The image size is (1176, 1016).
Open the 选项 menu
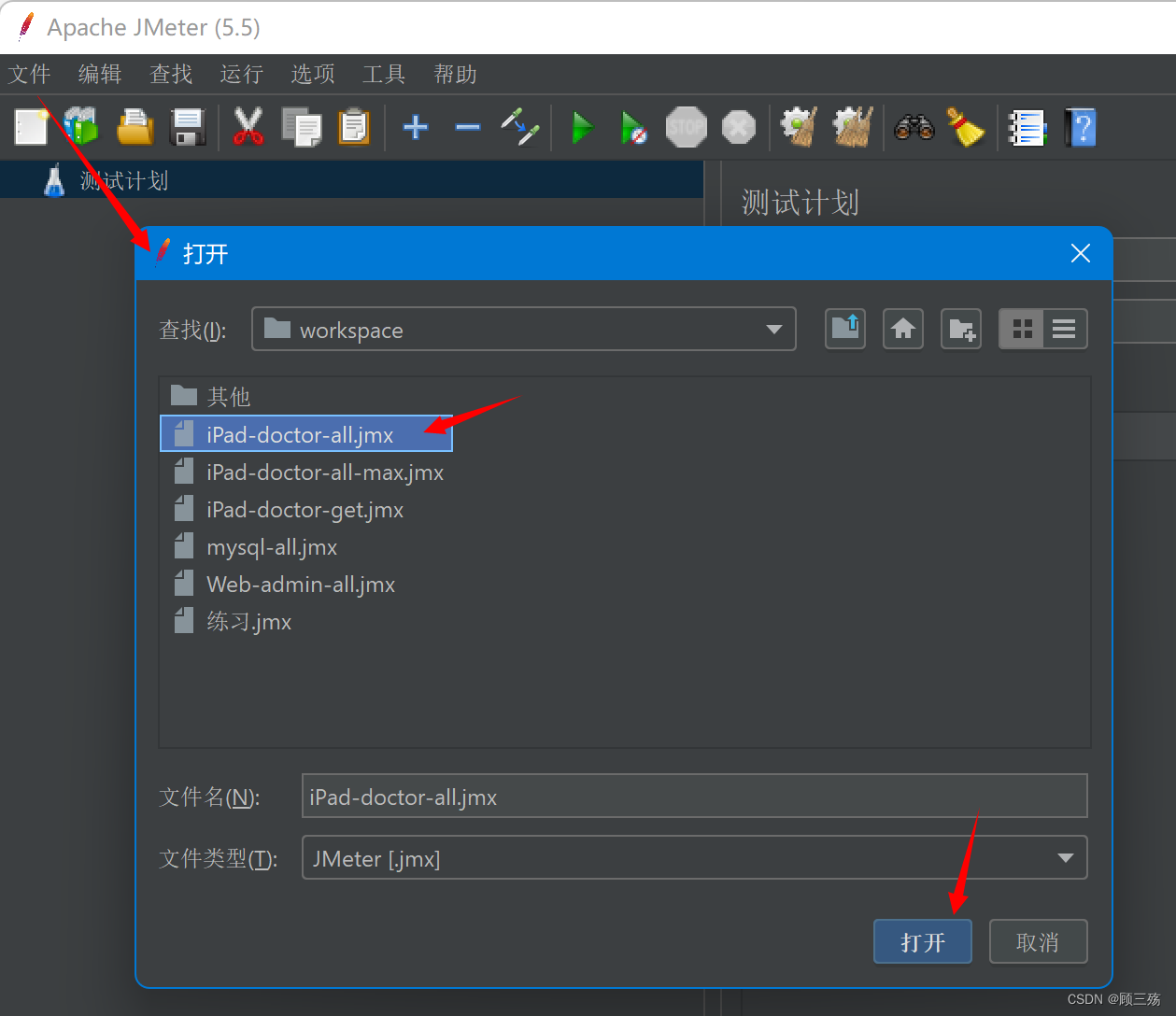[x=314, y=74]
